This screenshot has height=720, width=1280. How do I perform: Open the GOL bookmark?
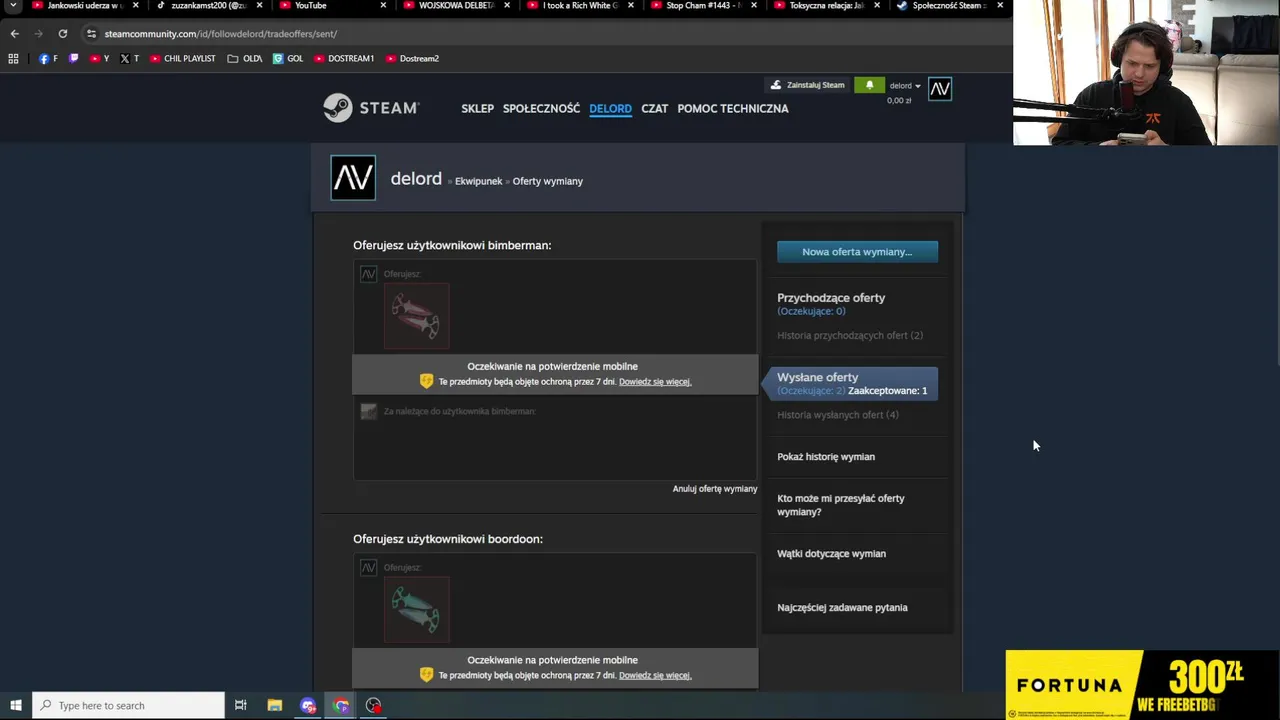click(x=288, y=59)
